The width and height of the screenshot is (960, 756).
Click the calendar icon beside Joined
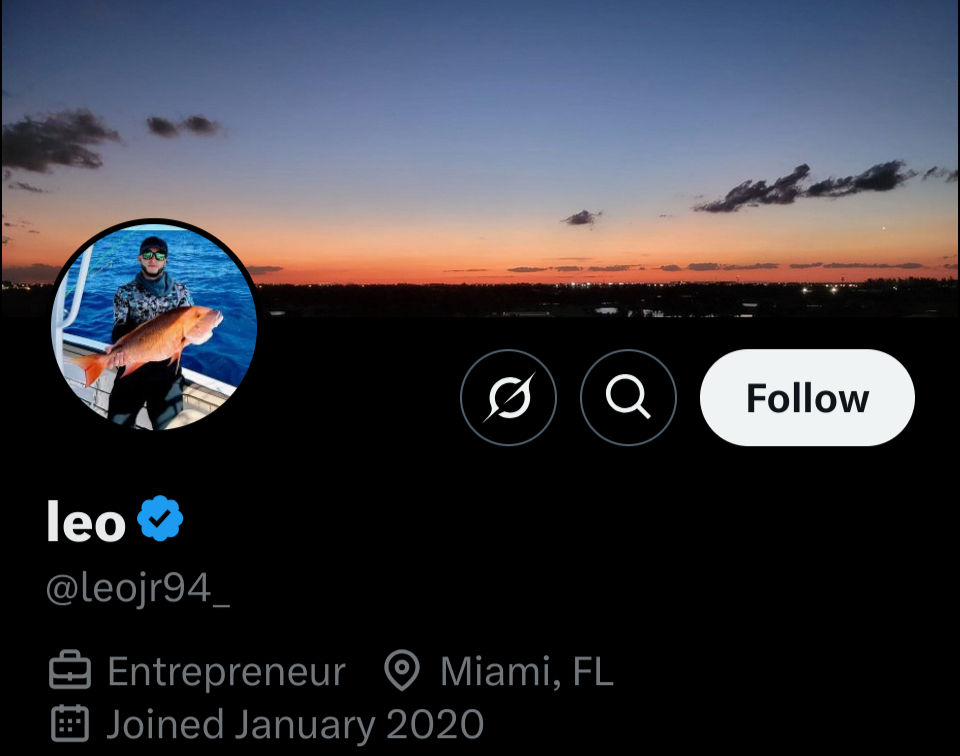[x=70, y=723]
